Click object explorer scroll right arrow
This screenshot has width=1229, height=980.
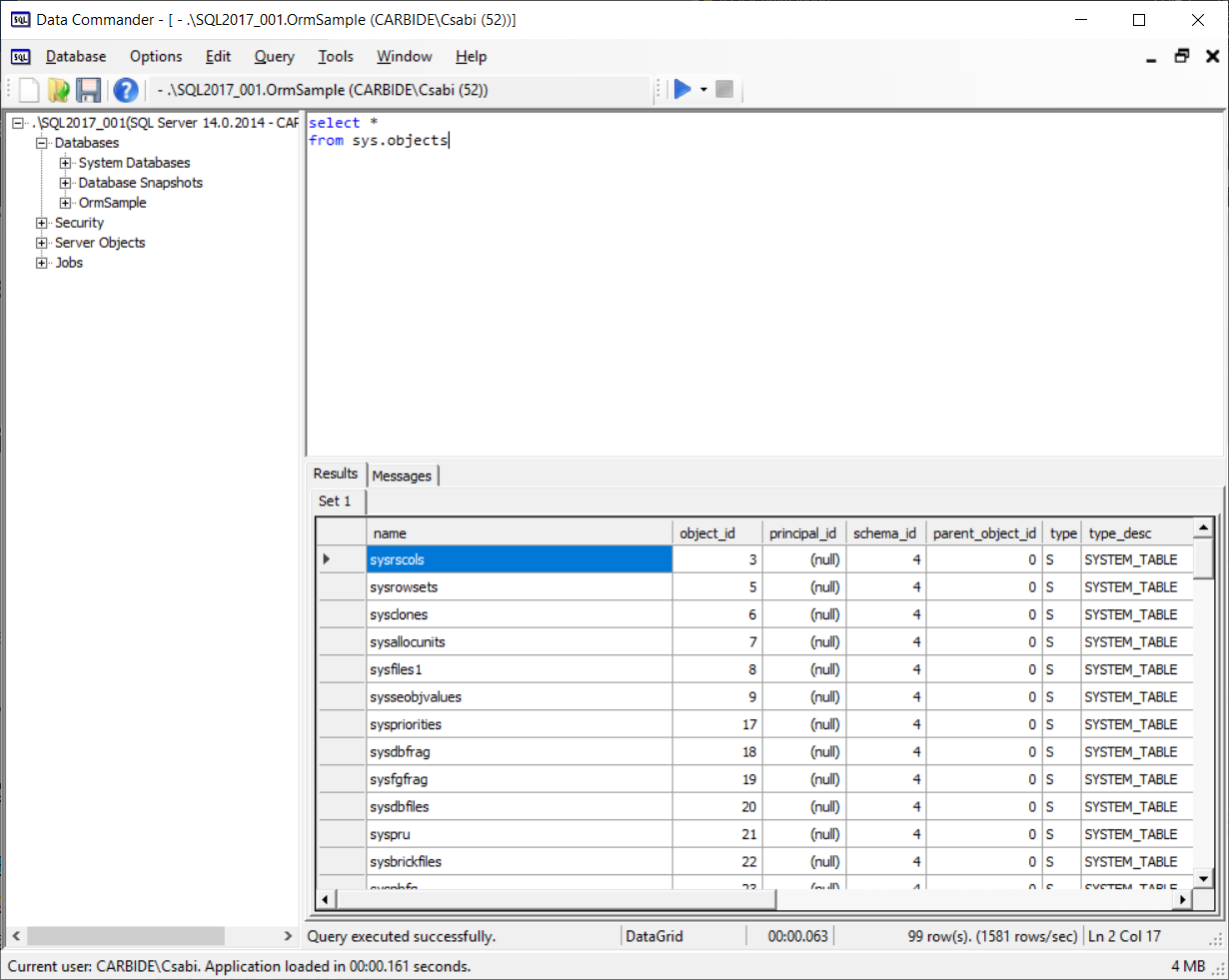(x=288, y=936)
